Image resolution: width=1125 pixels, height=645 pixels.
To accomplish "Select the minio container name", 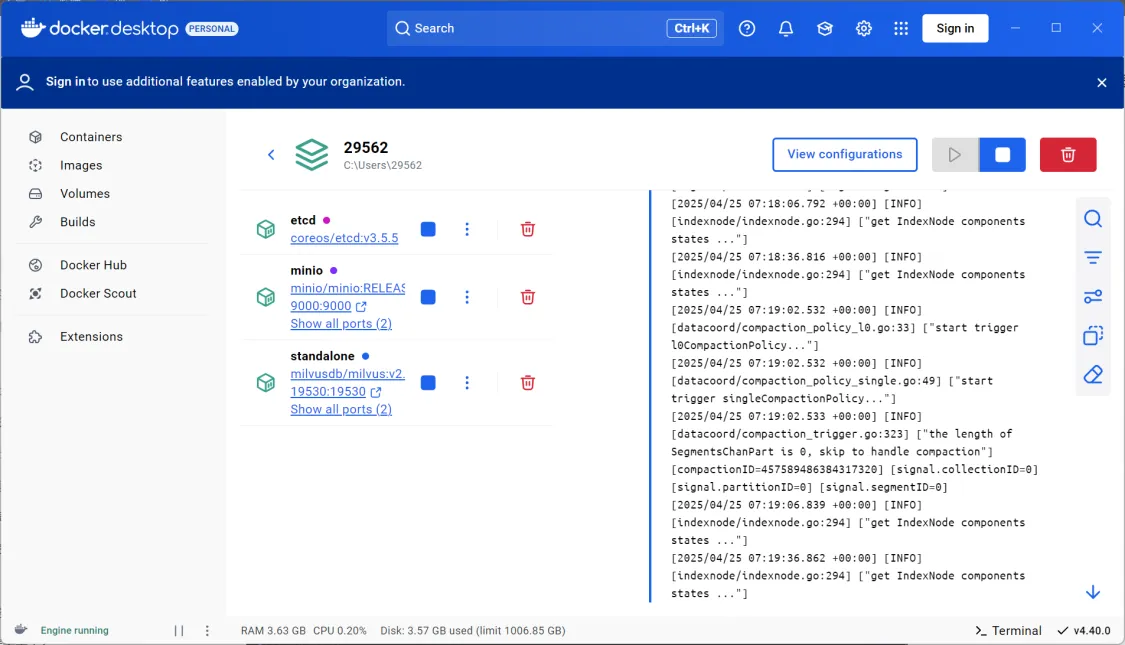I will pos(306,270).
